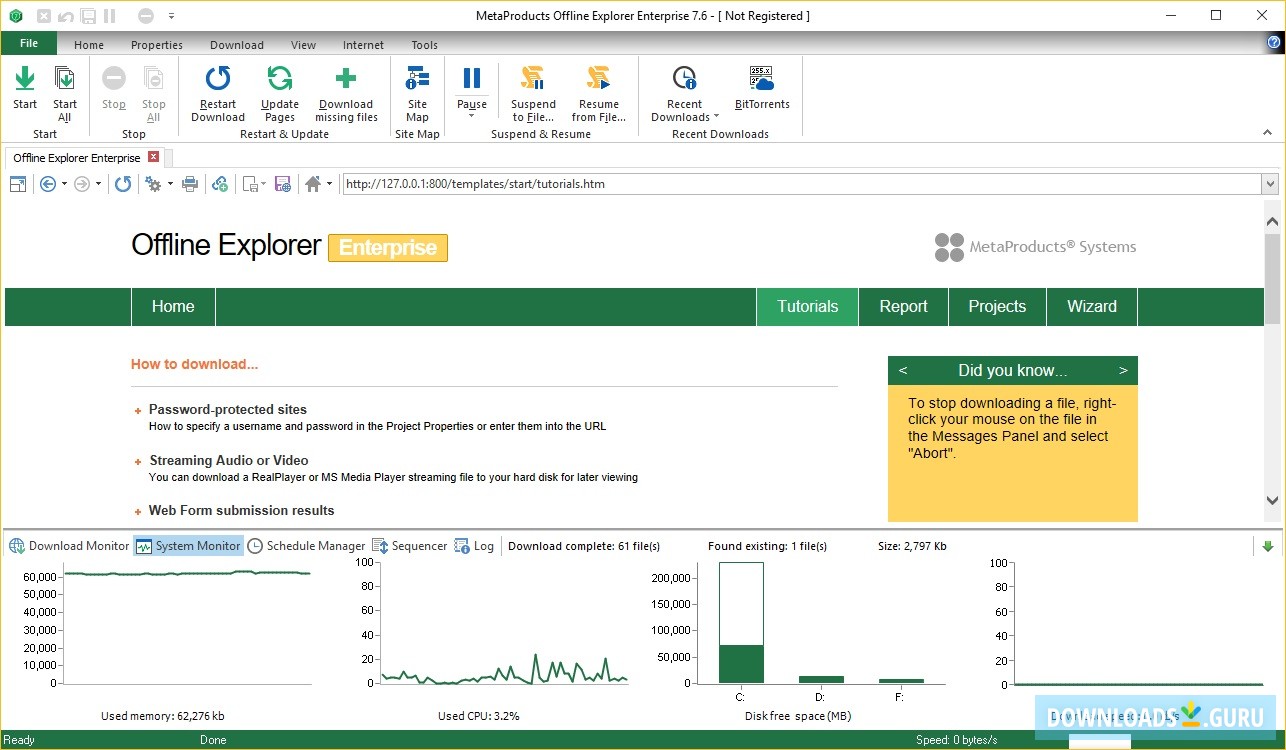Click the page scrollbar up arrow
This screenshot has height=750, width=1286.
pos(1272,221)
